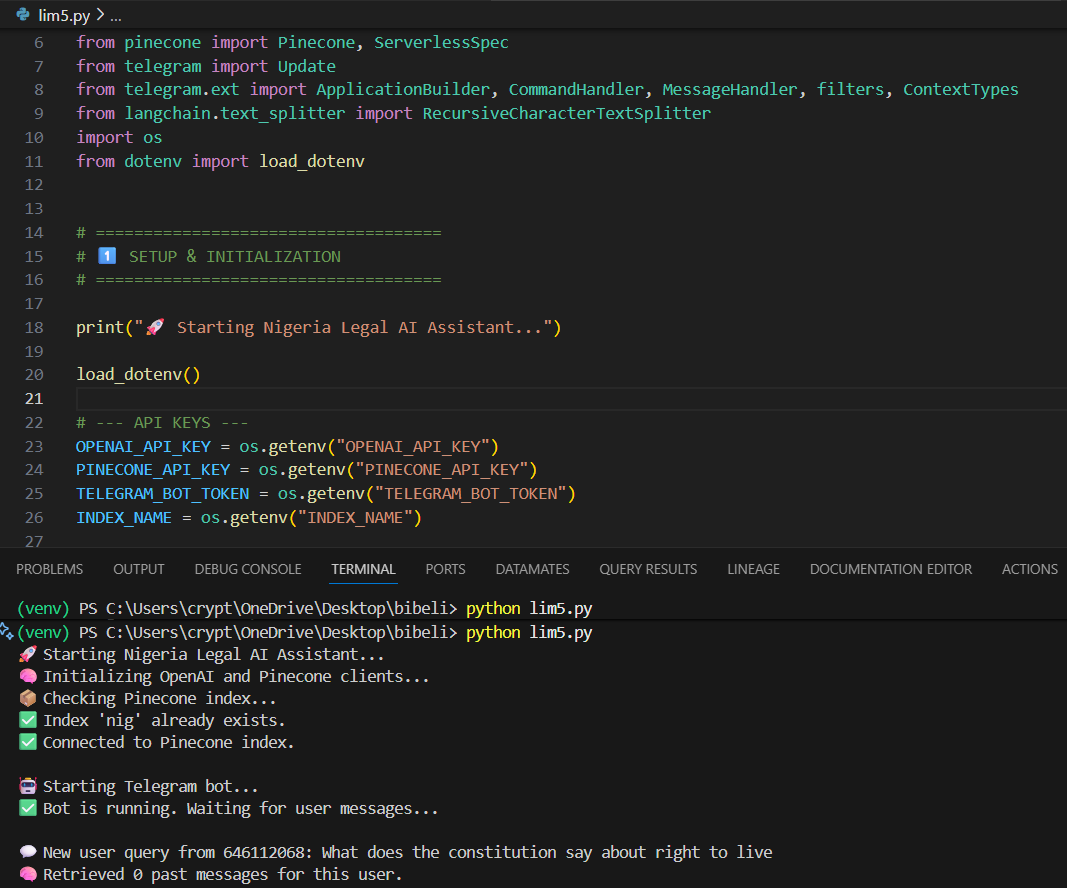
Task: Select the TERMINAL tab
Action: [x=363, y=569]
